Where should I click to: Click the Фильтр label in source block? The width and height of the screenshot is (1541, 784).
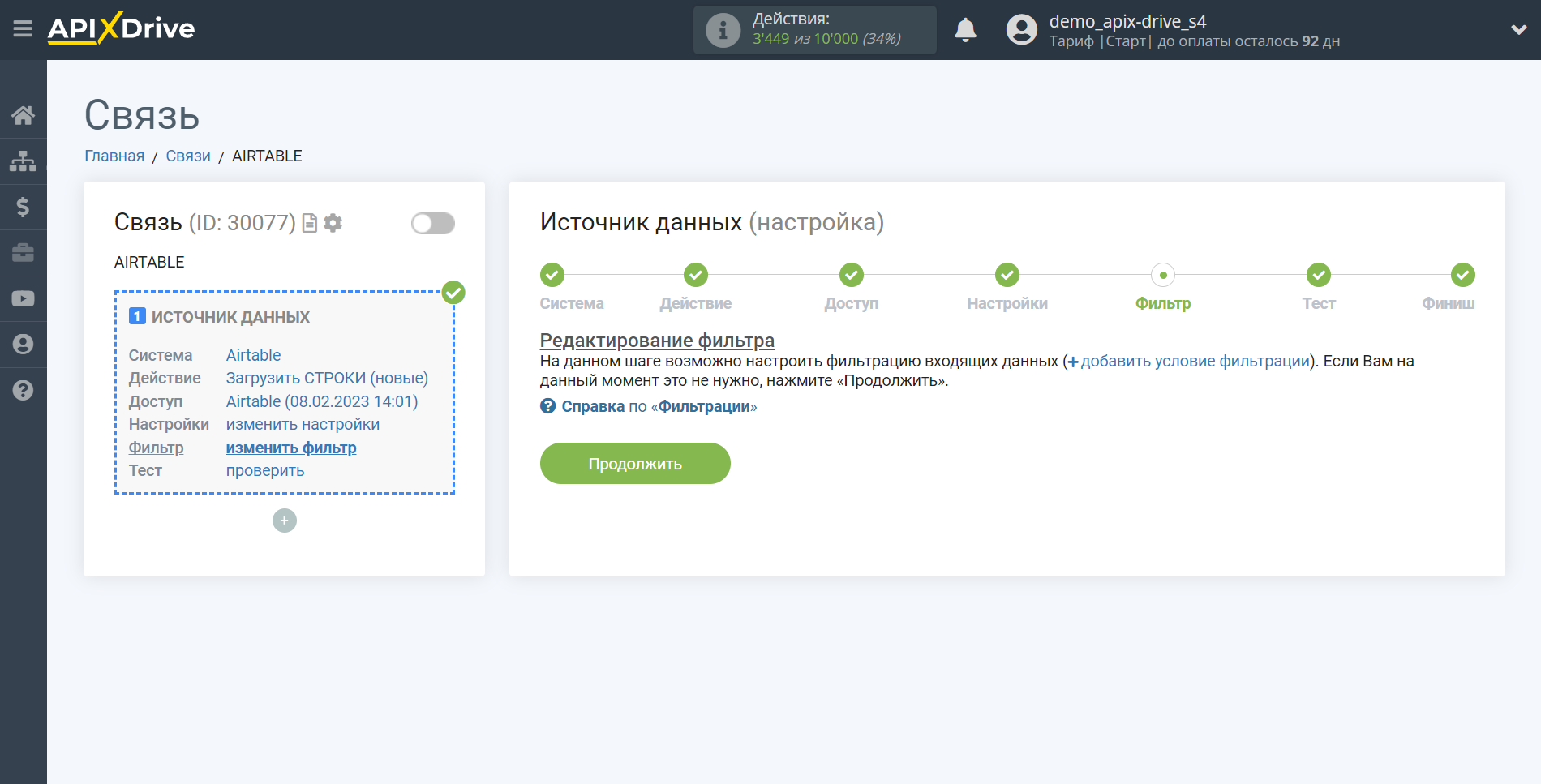click(156, 448)
